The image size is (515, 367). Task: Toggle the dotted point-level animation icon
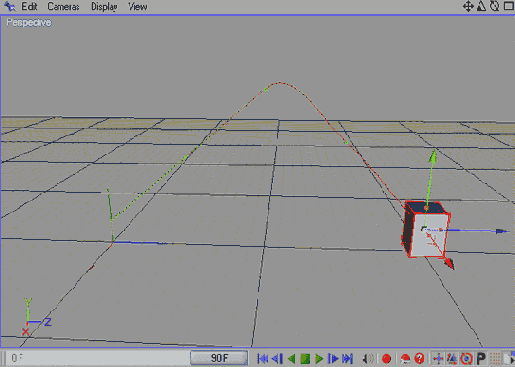pyautogui.click(x=495, y=359)
